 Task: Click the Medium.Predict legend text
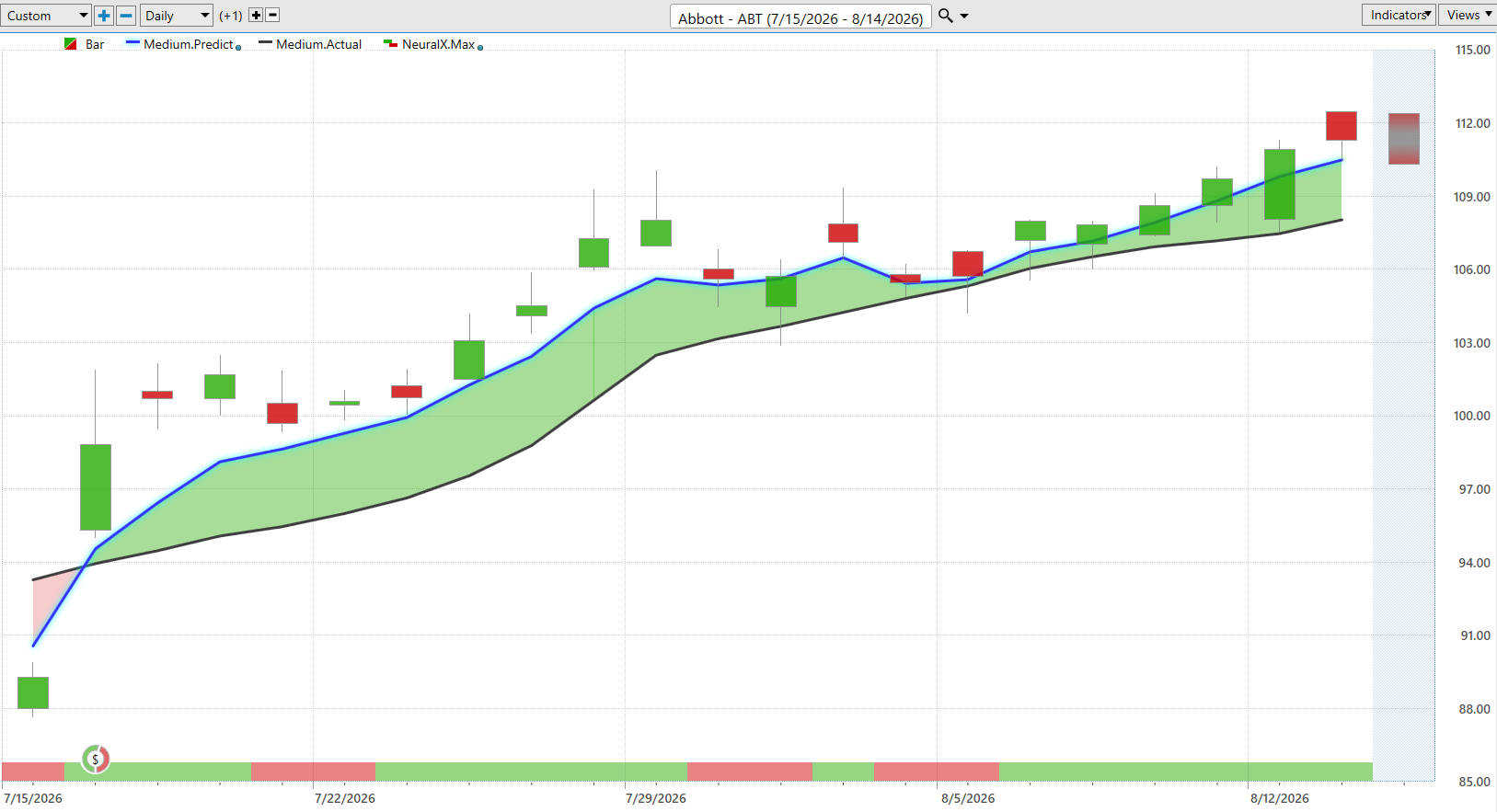(x=189, y=44)
